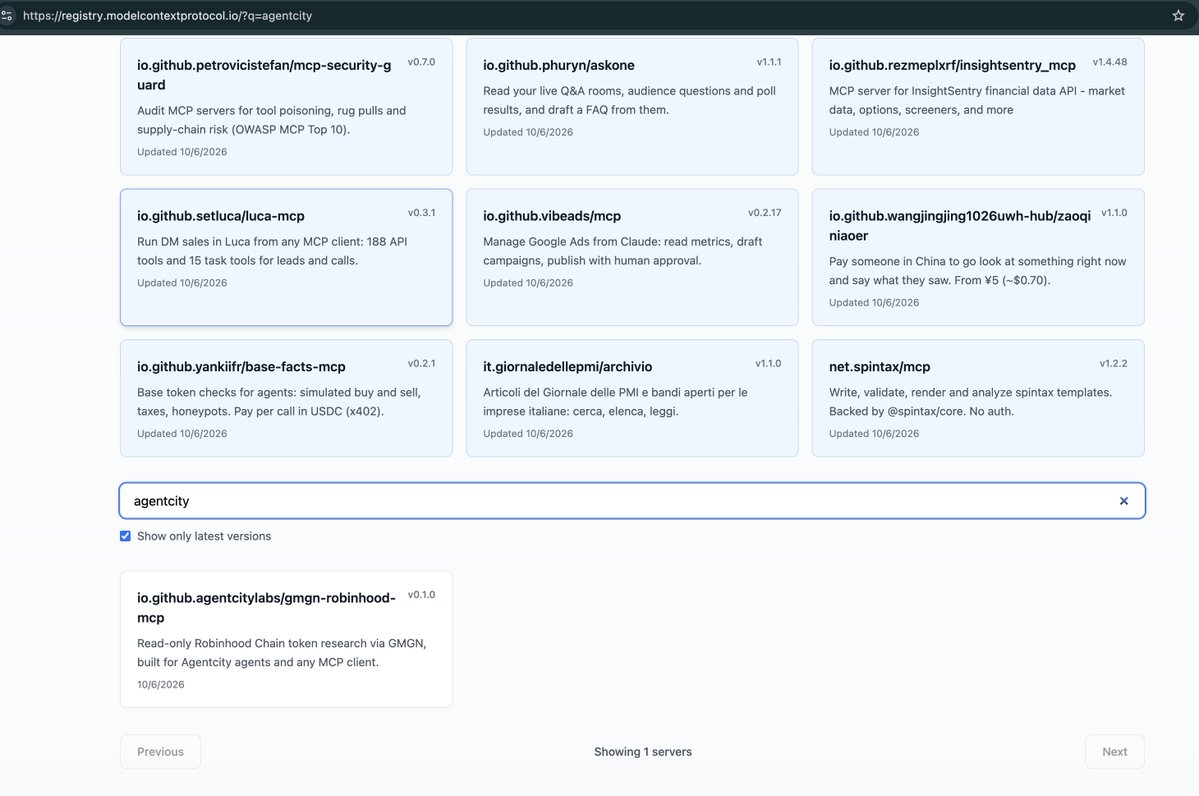Image resolution: width=1199 pixels, height=796 pixels.
Task: Click version label v1.2.2
Action: coord(1113,363)
